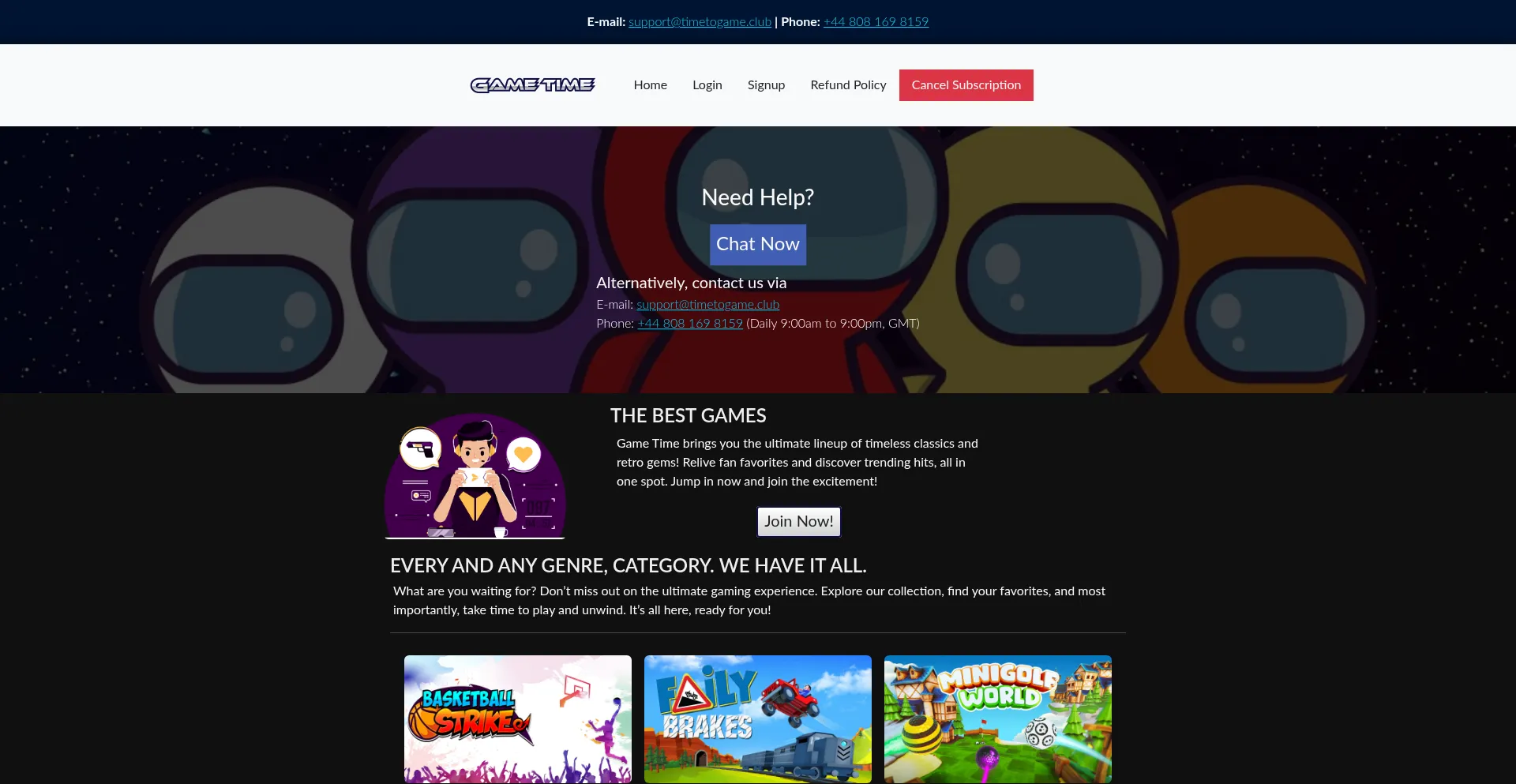Click the Game Time logo
1516x784 pixels.
[533, 84]
